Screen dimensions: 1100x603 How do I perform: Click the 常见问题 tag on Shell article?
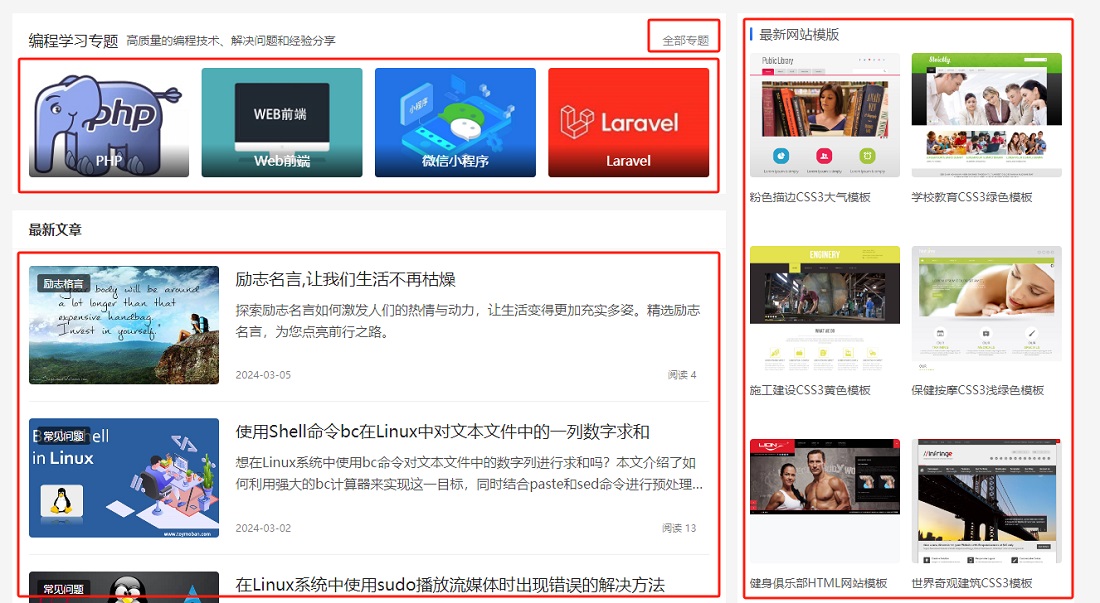point(63,436)
